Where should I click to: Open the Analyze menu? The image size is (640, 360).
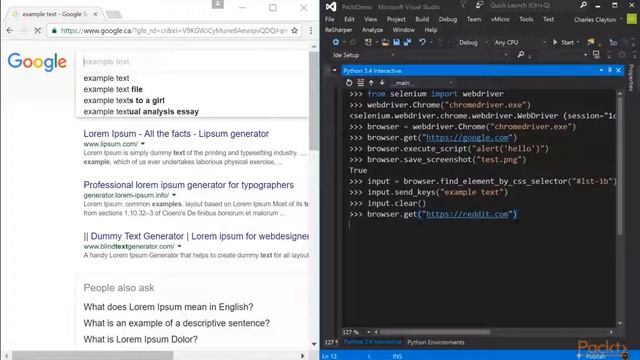pyautogui.click(x=372, y=30)
